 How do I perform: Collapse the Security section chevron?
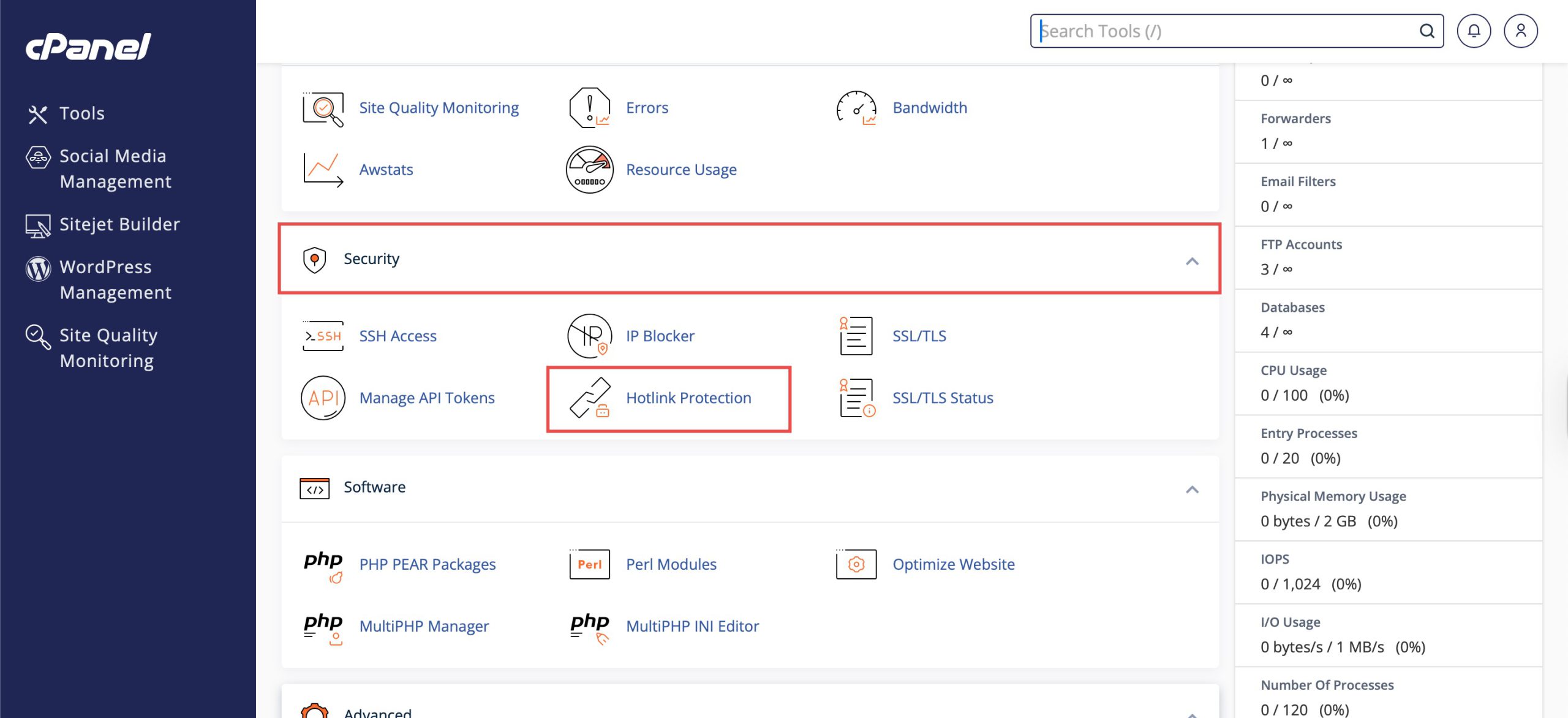tap(1191, 262)
